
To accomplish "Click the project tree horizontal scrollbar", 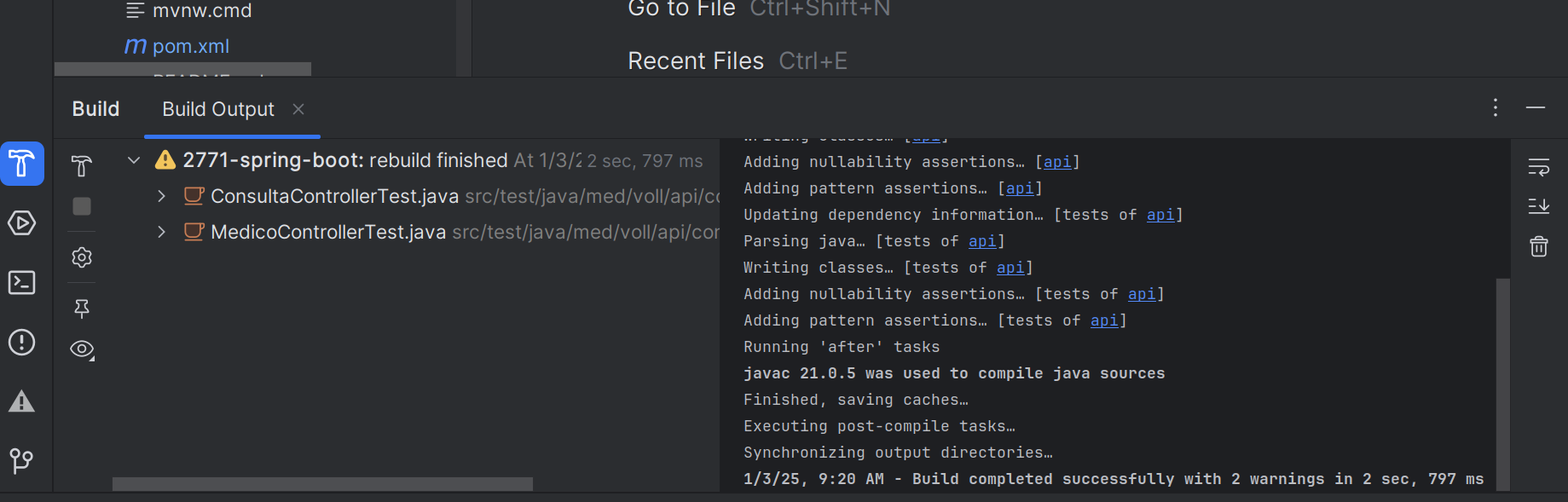I will pyautogui.click(x=182, y=69).
